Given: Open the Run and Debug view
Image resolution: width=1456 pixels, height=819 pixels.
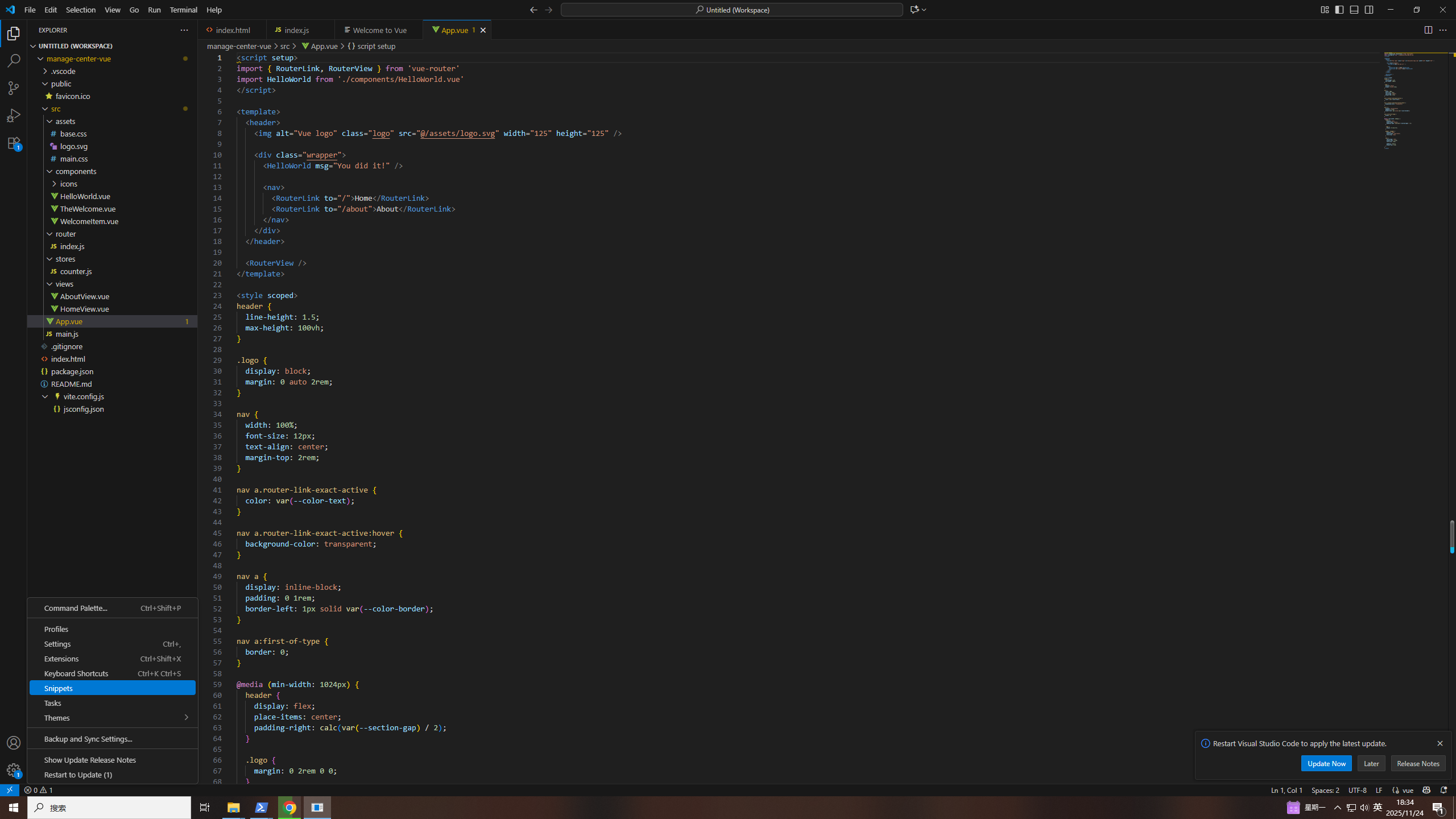Looking at the screenshot, I should tap(14, 115).
